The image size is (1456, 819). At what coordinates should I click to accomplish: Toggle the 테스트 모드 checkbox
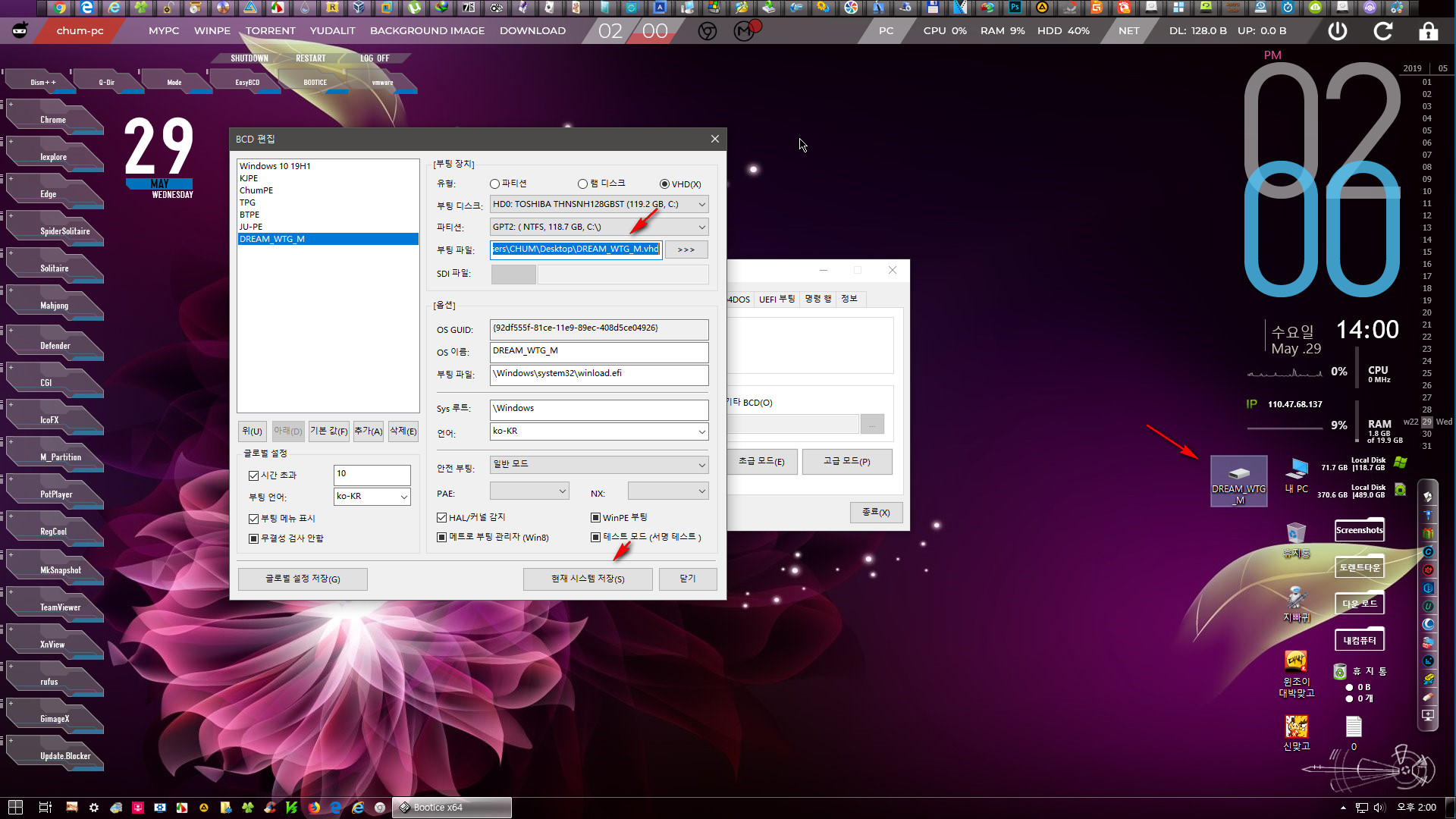click(595, 537)
